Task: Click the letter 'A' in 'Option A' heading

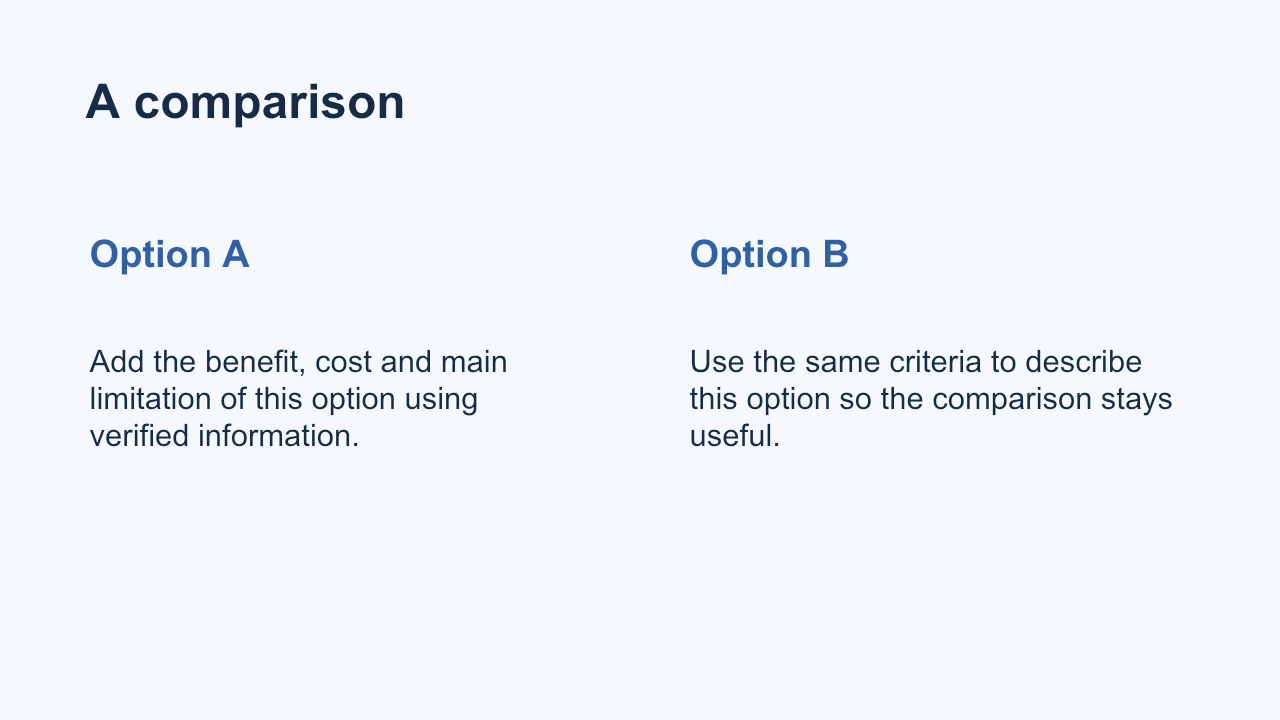Action: tap(235, 254)
